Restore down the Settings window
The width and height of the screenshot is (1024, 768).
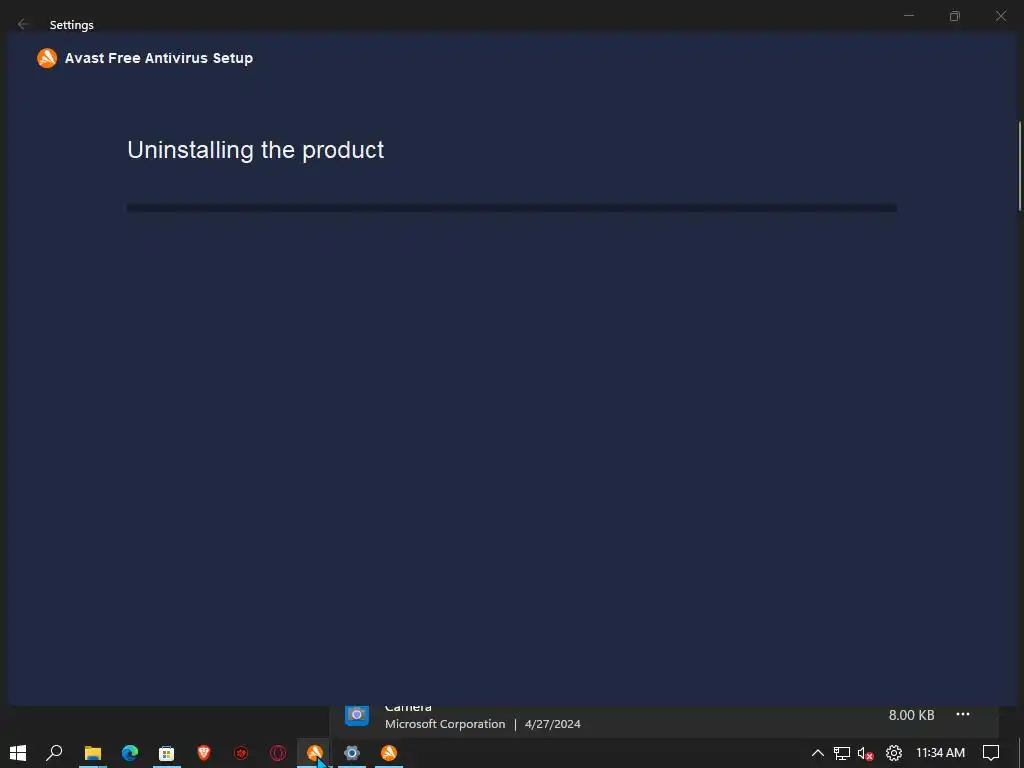pyautogui.click(x=955, y=16)
